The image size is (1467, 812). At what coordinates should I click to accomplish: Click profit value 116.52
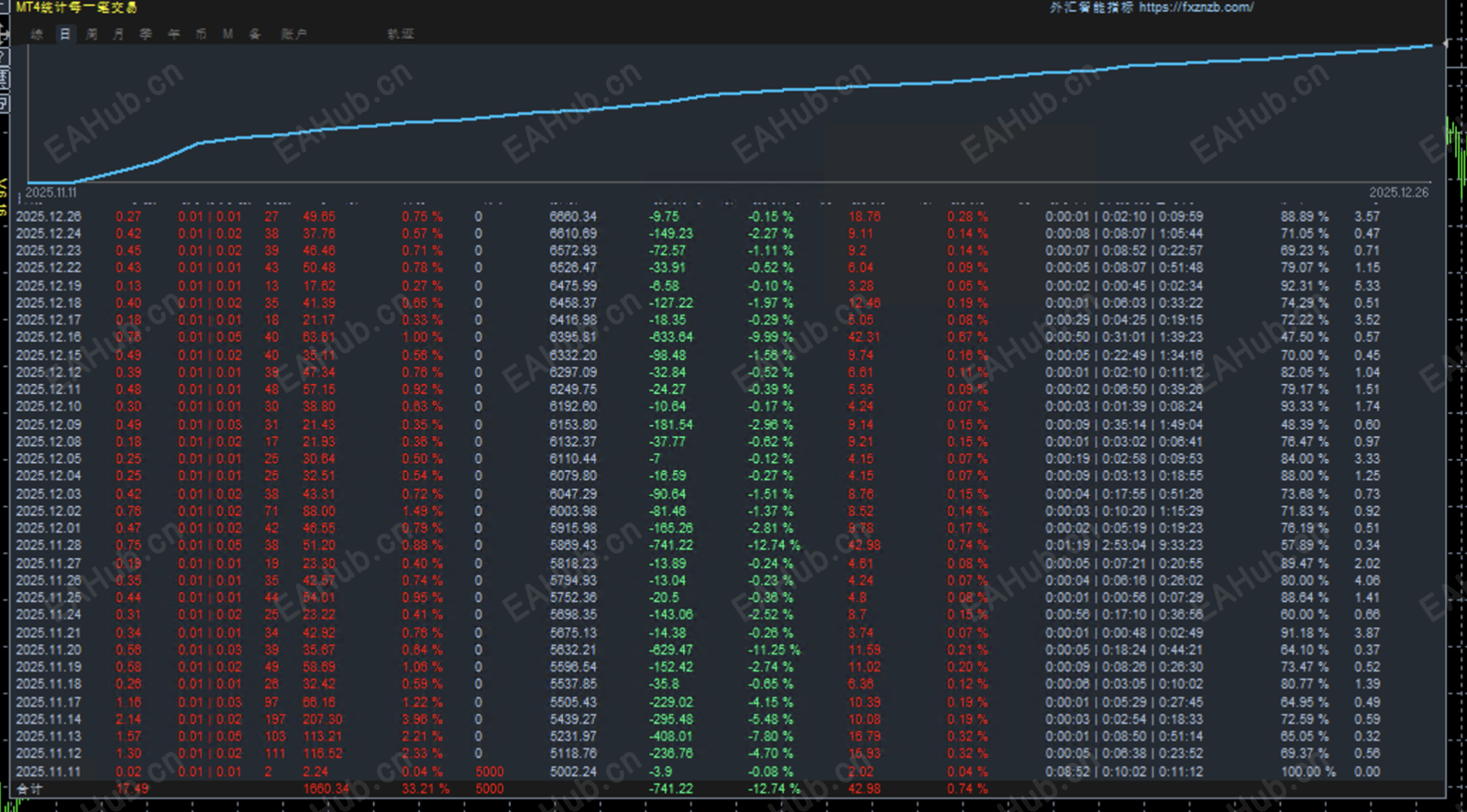[x=323, y=753]
